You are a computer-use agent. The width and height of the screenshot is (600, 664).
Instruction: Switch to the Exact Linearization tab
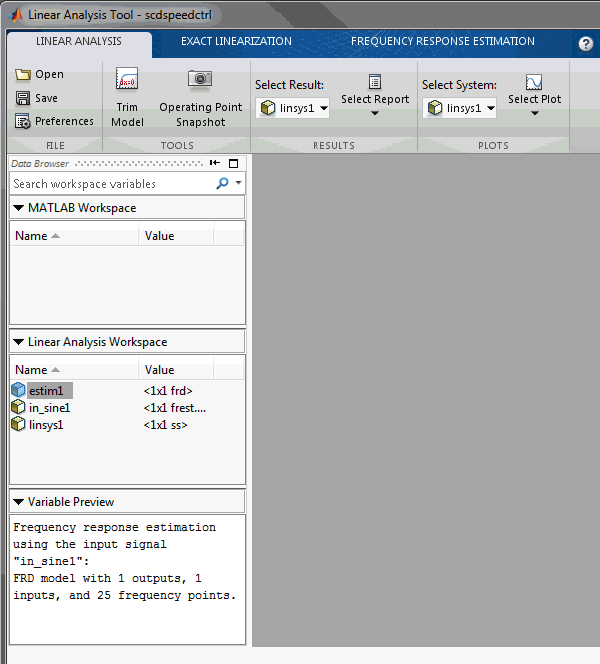(236, 42)
